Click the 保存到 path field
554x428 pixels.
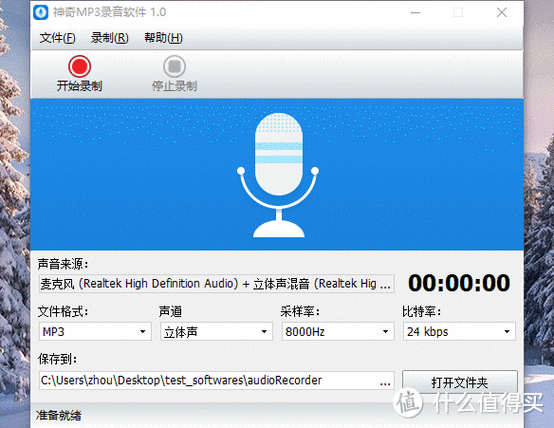(x=217, y=380)
